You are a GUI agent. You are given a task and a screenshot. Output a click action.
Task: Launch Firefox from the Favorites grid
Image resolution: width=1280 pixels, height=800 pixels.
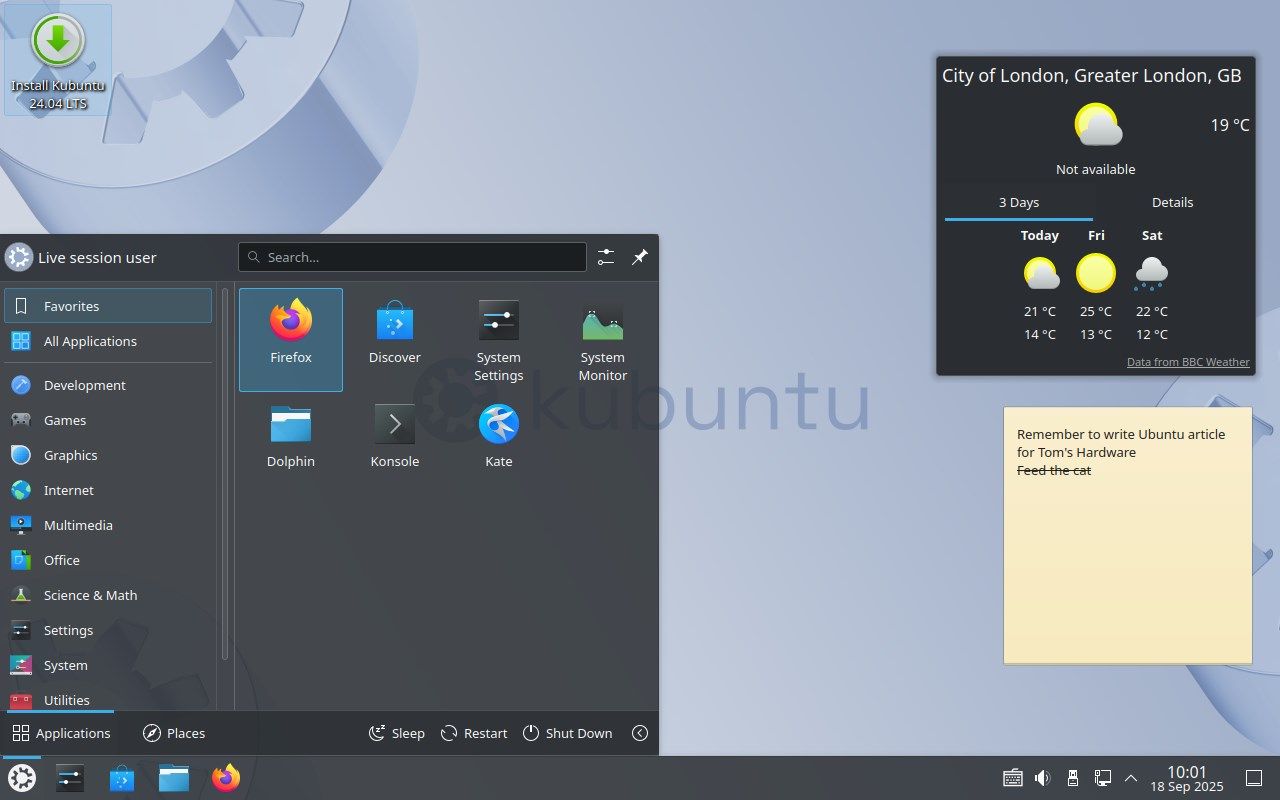(291, 340)
